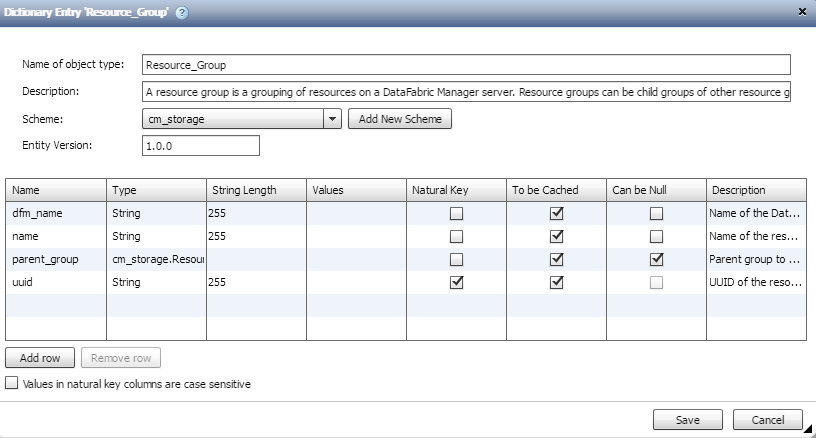Image resolution: width=816 pixels, height=438 pixels.
Task: Click the Entity Version field
Action: [x=201, y=146]
